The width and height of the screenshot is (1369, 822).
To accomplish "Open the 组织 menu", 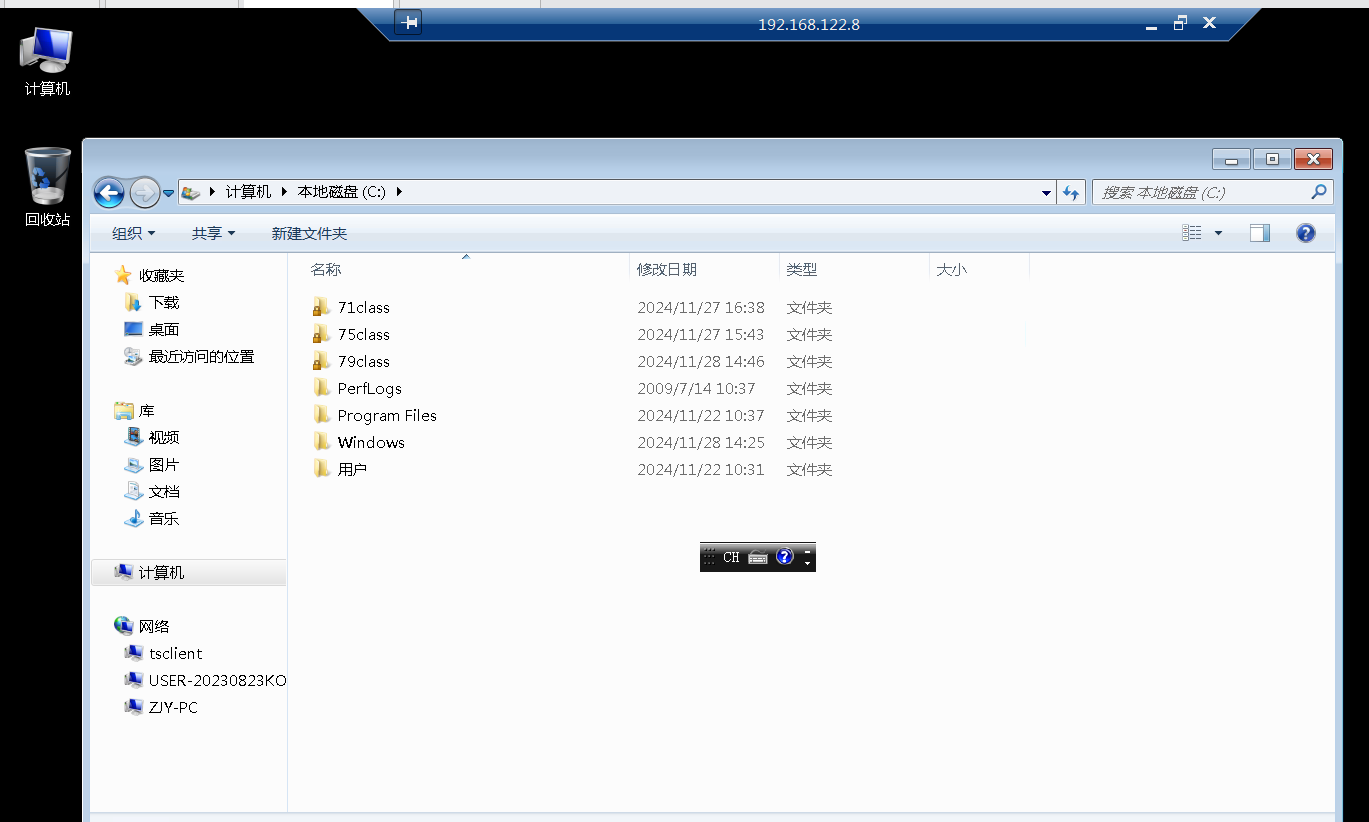I will [x=134, y=233].
